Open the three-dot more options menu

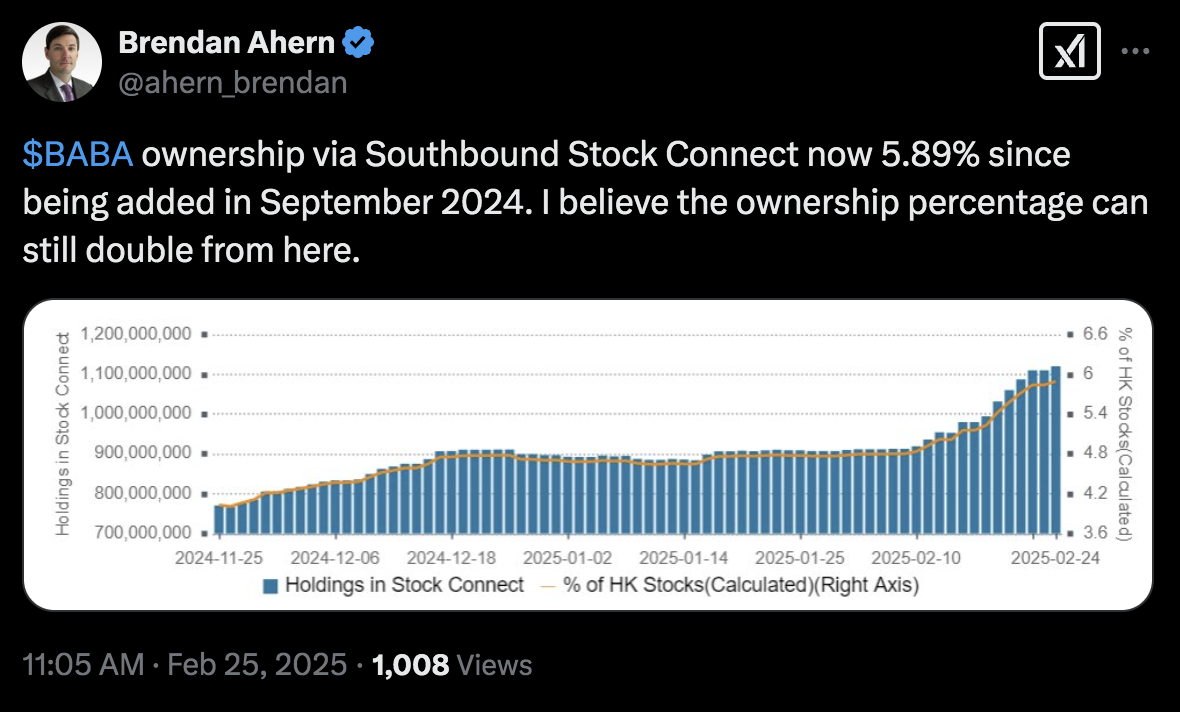click(x=1135, y=51)
